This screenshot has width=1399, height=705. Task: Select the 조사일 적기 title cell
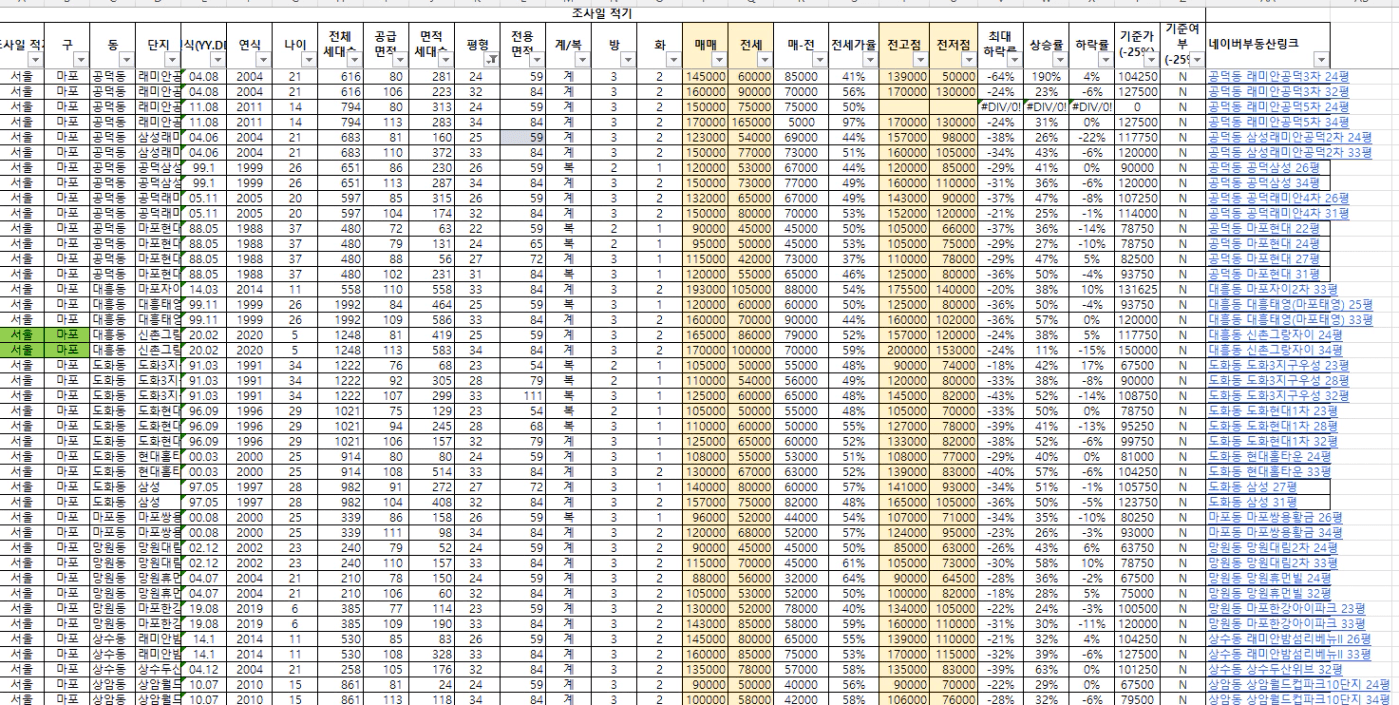601,14
